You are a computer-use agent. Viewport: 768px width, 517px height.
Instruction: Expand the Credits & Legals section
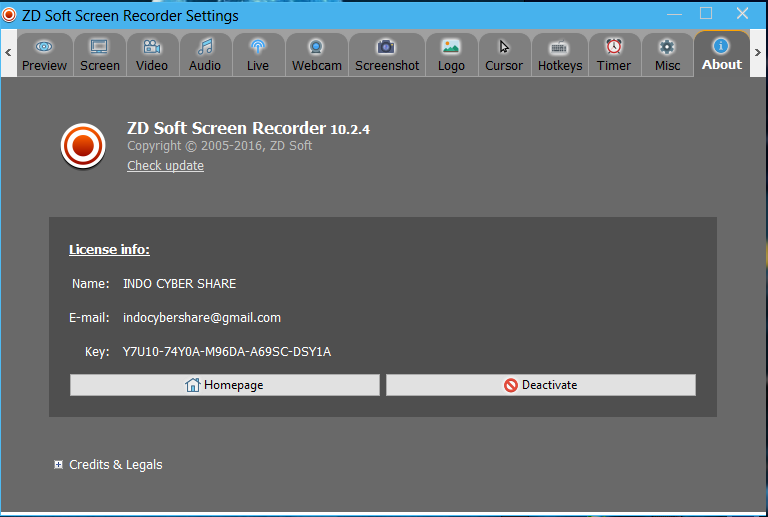coord(58,465)
